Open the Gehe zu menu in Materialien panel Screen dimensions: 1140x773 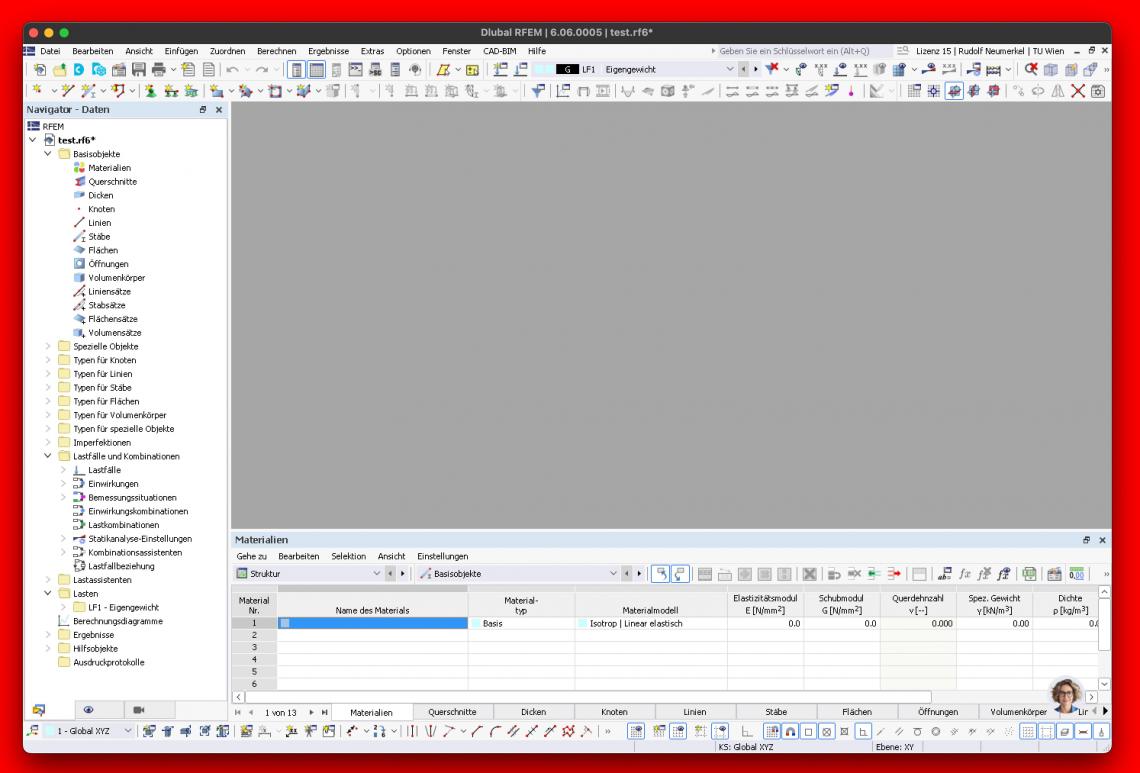[x=252, y=556]
